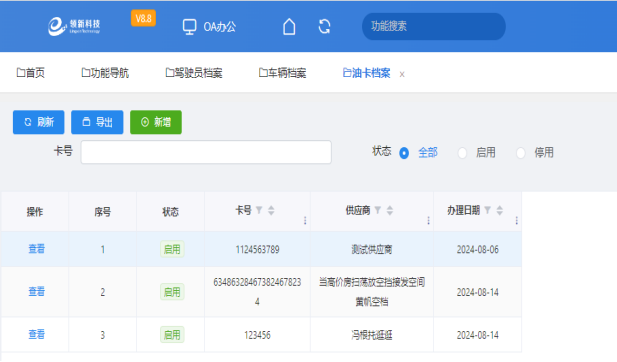This screenshot has height=362, width=617.
Task: Click supplier 测试供应商 cell
Action: [372, 249]
